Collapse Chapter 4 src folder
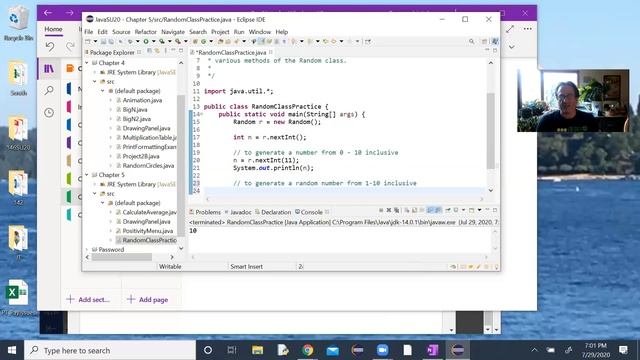The image size is (640, 360). (x=95, y=82)
